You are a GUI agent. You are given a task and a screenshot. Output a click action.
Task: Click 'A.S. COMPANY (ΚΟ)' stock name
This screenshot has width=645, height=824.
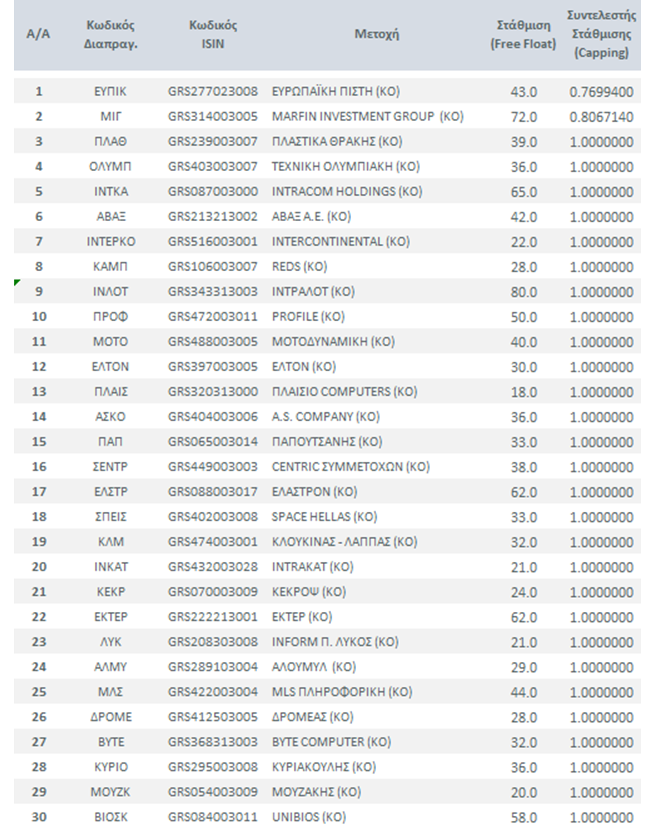[325, 417]
